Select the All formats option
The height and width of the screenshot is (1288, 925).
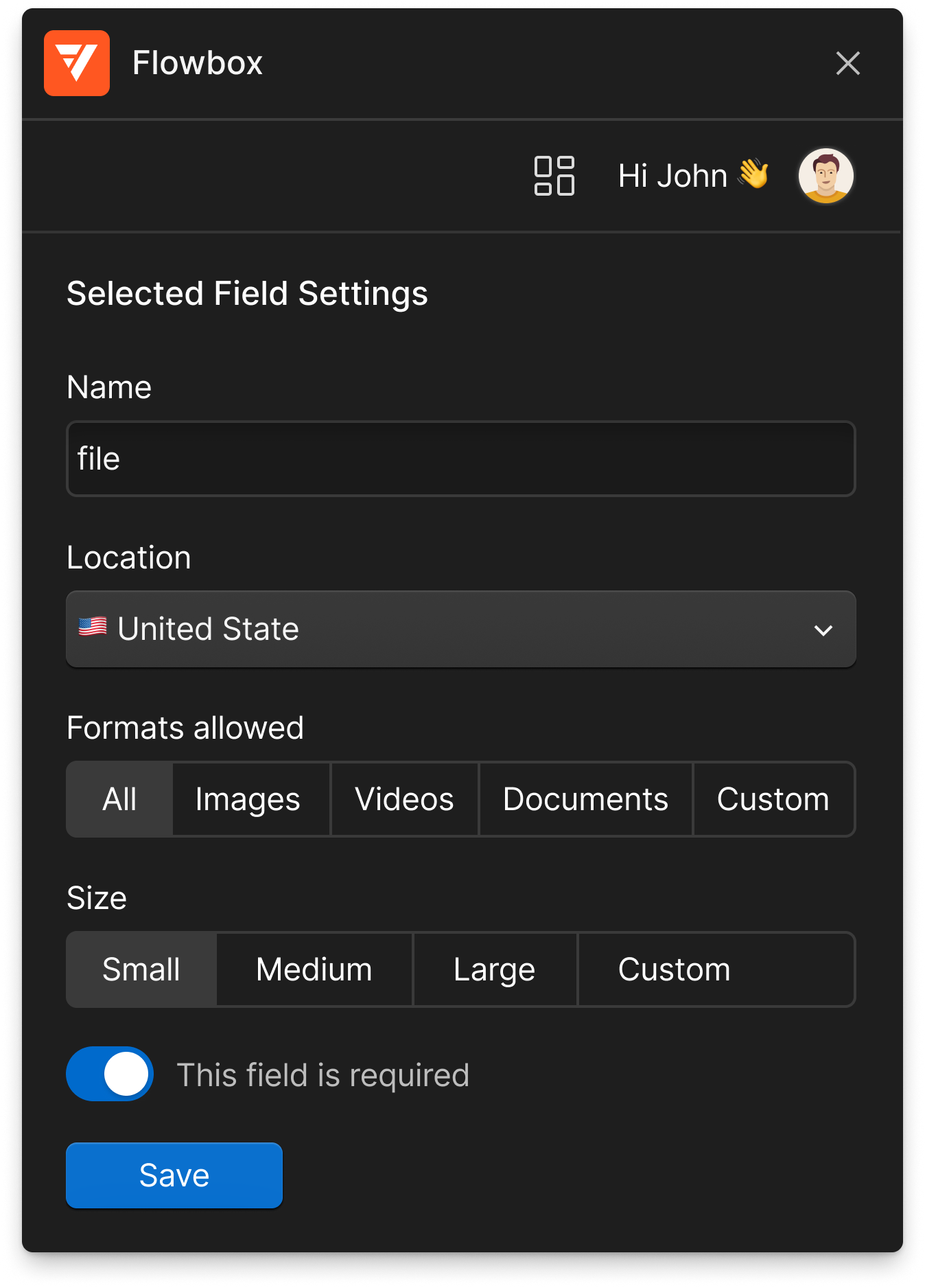click(x=119, y=799)
